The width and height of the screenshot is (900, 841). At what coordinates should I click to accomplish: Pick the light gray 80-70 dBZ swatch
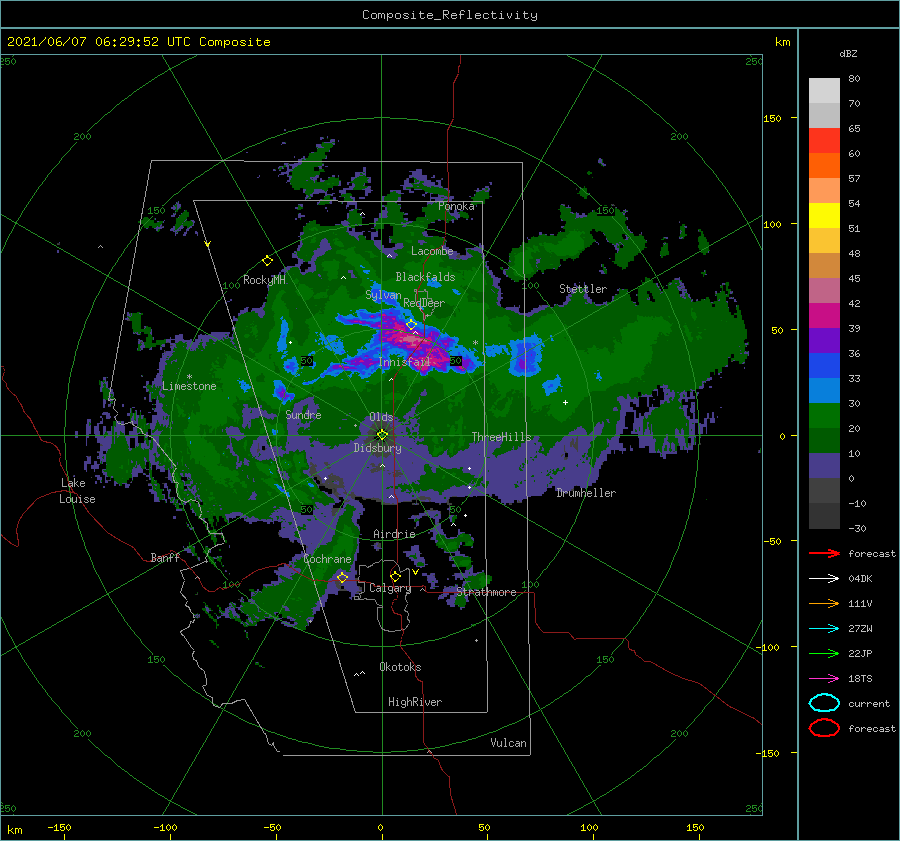point(824,91)
